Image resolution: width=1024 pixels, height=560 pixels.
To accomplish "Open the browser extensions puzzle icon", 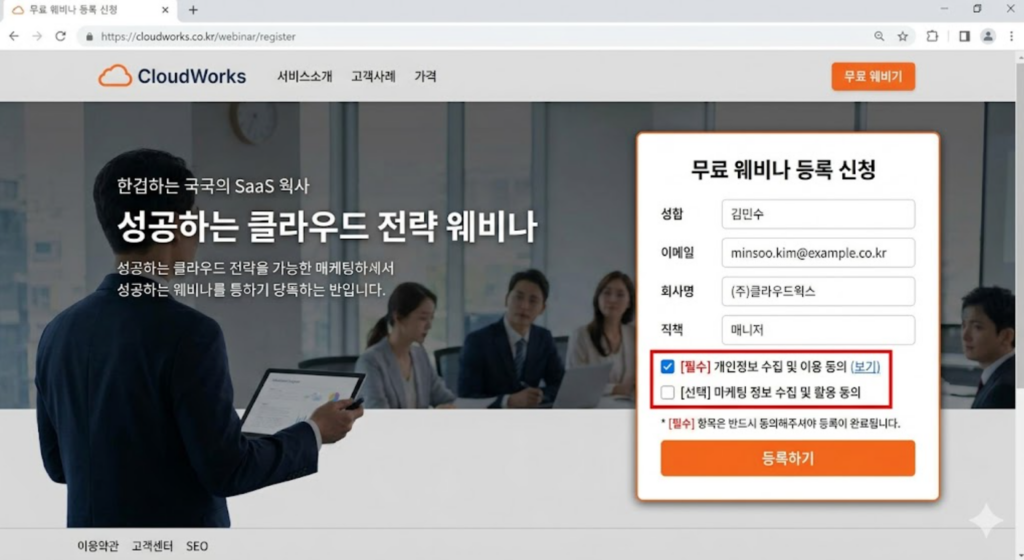I will coord(933,37).
